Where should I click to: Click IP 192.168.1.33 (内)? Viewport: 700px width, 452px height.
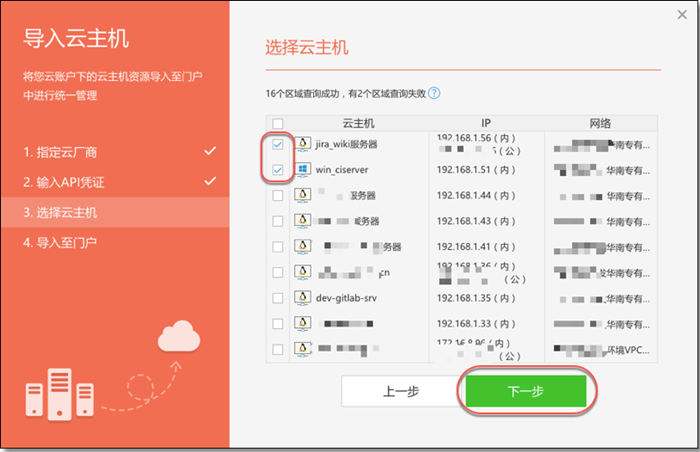[x=476, y=323]
